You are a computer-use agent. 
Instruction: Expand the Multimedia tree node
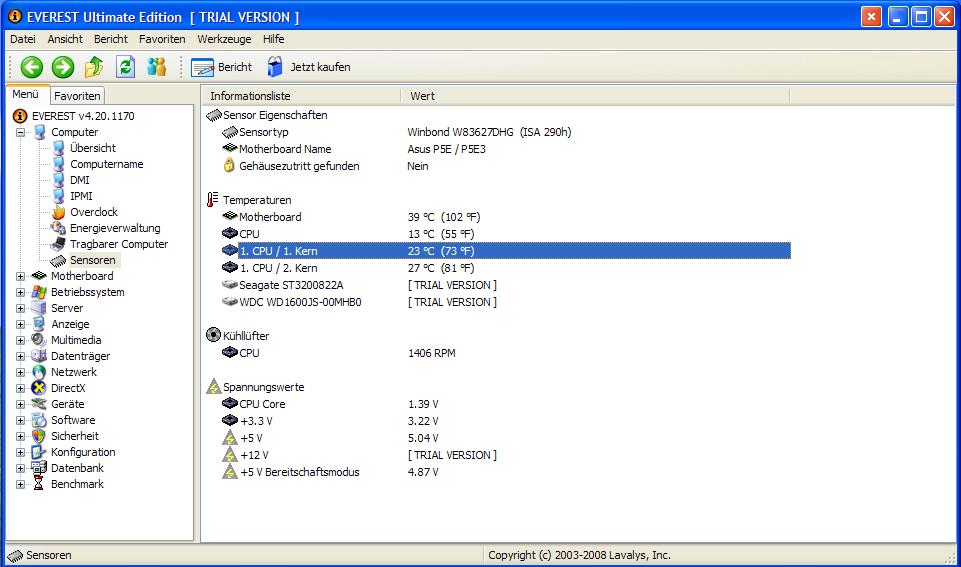(x=21, y=340)
